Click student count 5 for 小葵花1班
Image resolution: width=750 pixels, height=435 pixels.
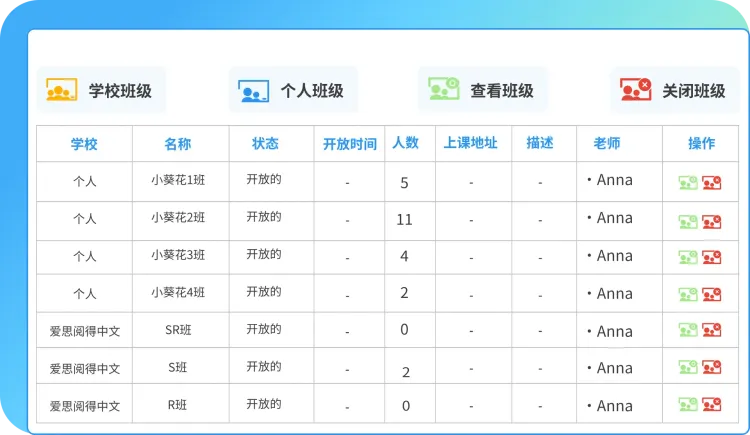pyautogui.click(x=404, y=183)
